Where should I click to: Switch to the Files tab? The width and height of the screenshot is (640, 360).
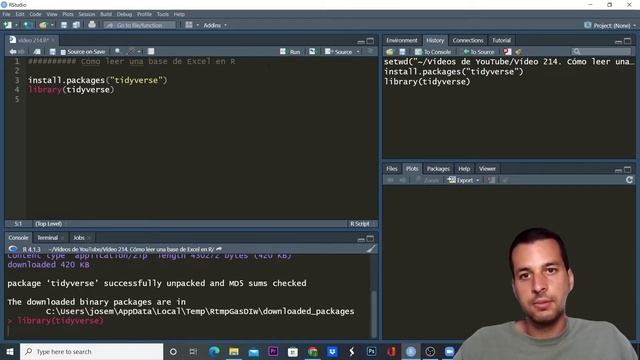tap(391, 169)
